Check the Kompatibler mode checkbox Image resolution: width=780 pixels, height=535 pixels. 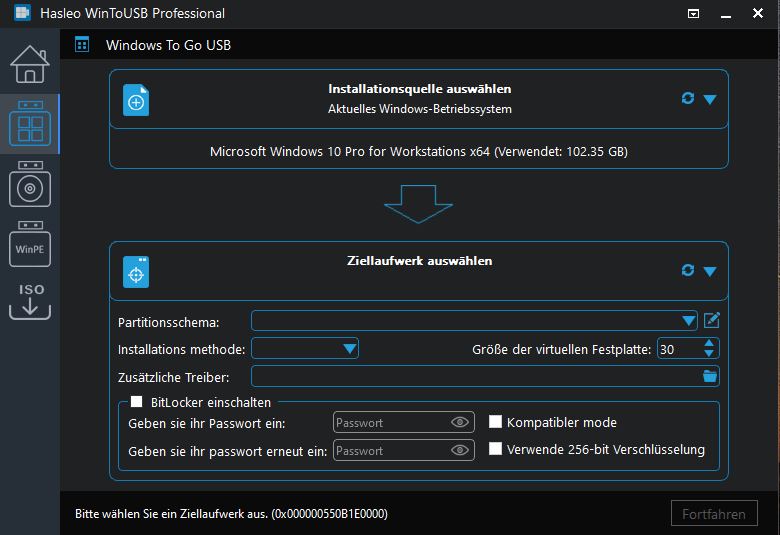click(495, 422)
